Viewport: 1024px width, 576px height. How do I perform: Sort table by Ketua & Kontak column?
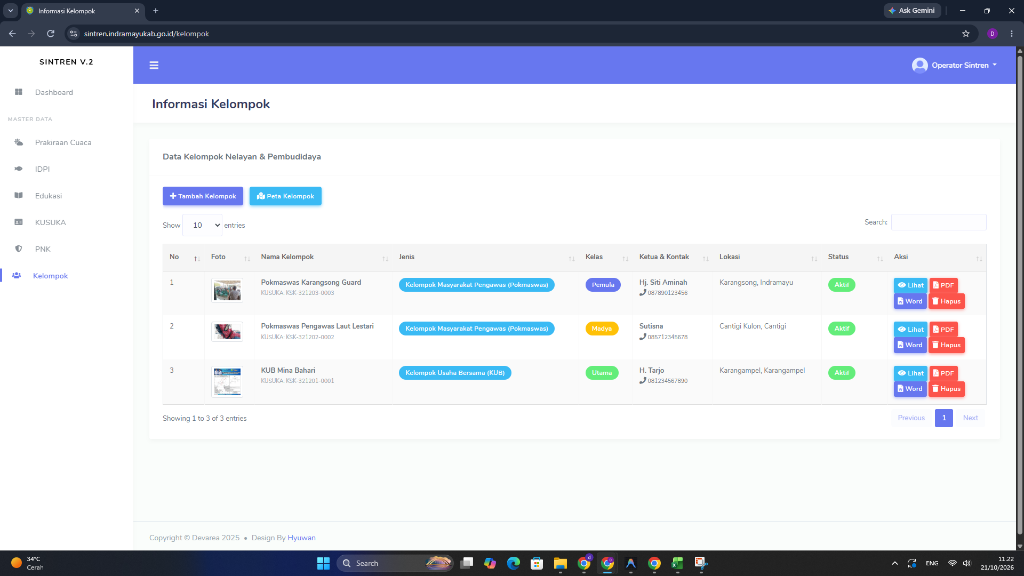[672, 257]
